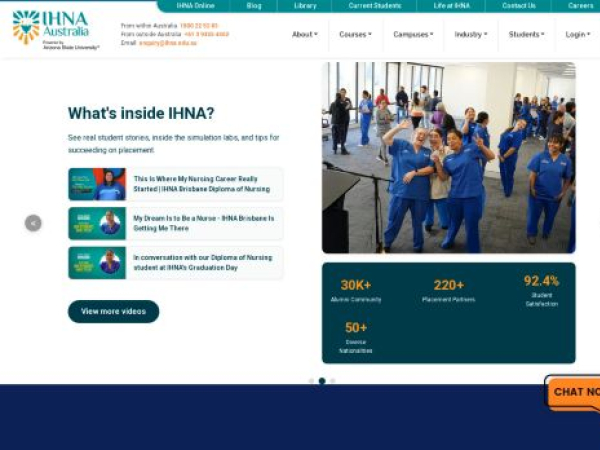Image resolution: width=600 pixels, height=450 pixels.
Task: Expand the Login dropdown menu
Action: point(578,34)
